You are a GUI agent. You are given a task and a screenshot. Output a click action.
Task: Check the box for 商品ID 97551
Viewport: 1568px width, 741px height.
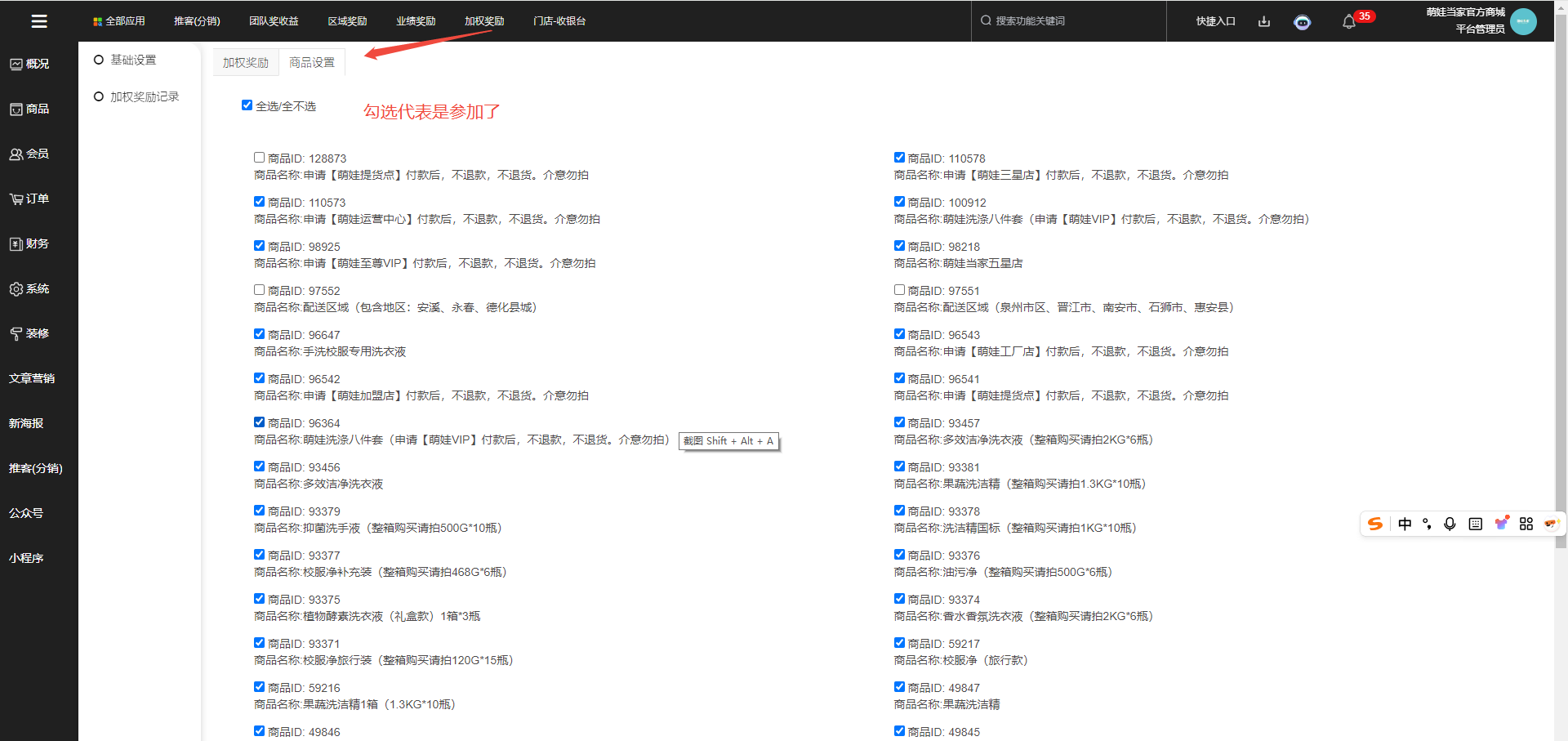pyautogui.click(x=899, y=290)
